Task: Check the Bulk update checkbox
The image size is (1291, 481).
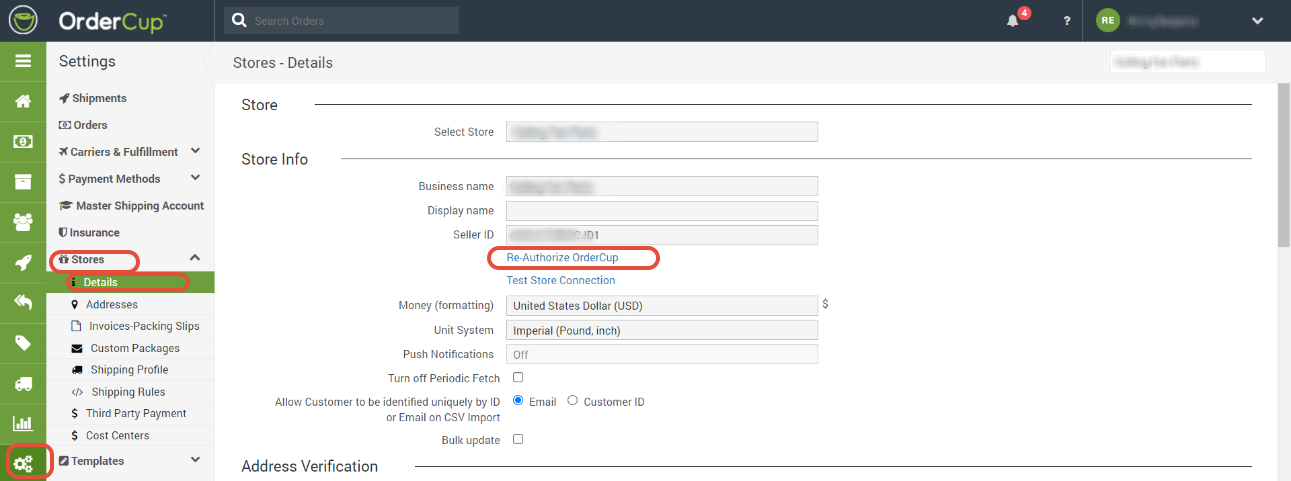Action: [518, 440]
